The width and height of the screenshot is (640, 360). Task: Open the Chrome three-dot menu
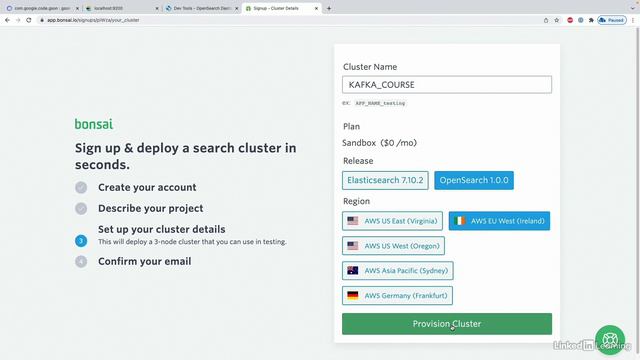(633, 20)
